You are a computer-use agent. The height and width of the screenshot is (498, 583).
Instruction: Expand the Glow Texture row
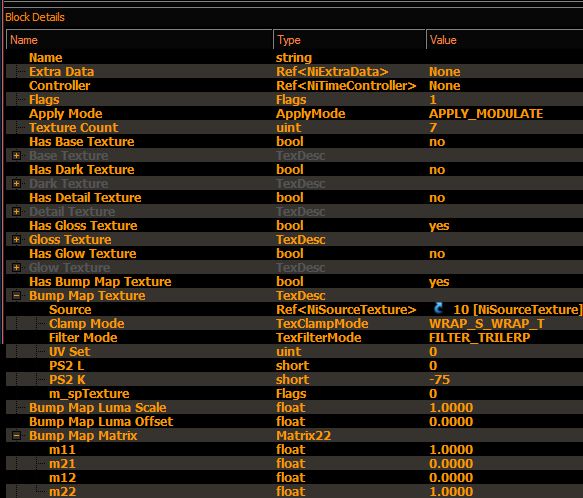point(16,267)
